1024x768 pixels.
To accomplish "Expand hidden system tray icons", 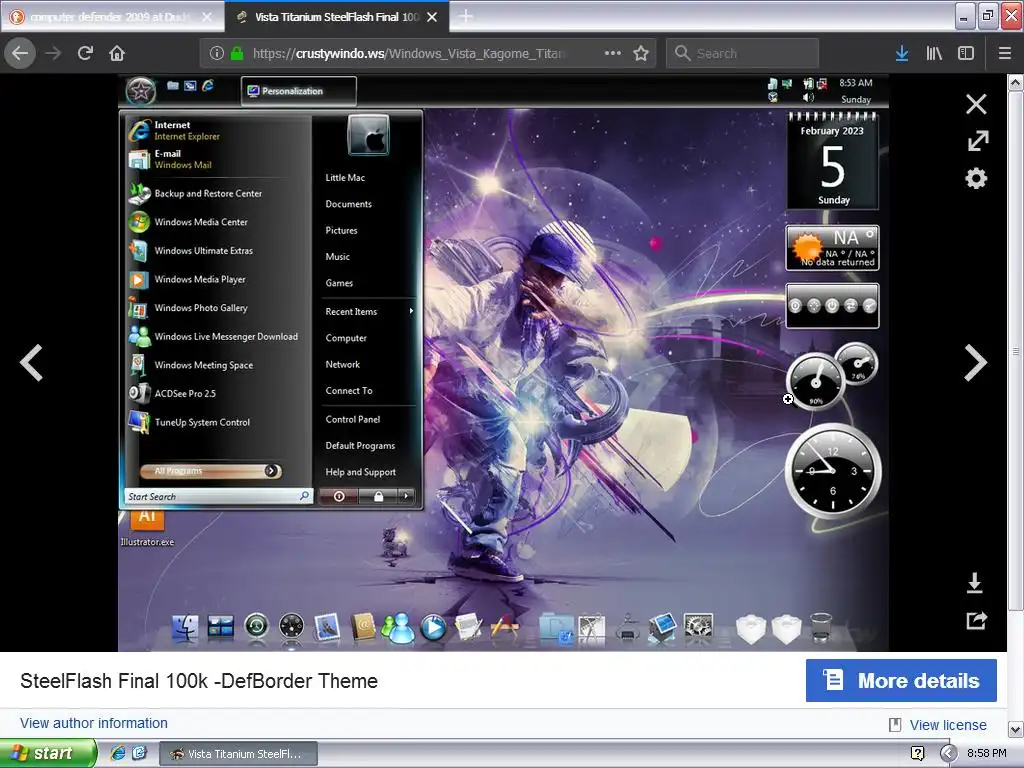I will (948, 754).
